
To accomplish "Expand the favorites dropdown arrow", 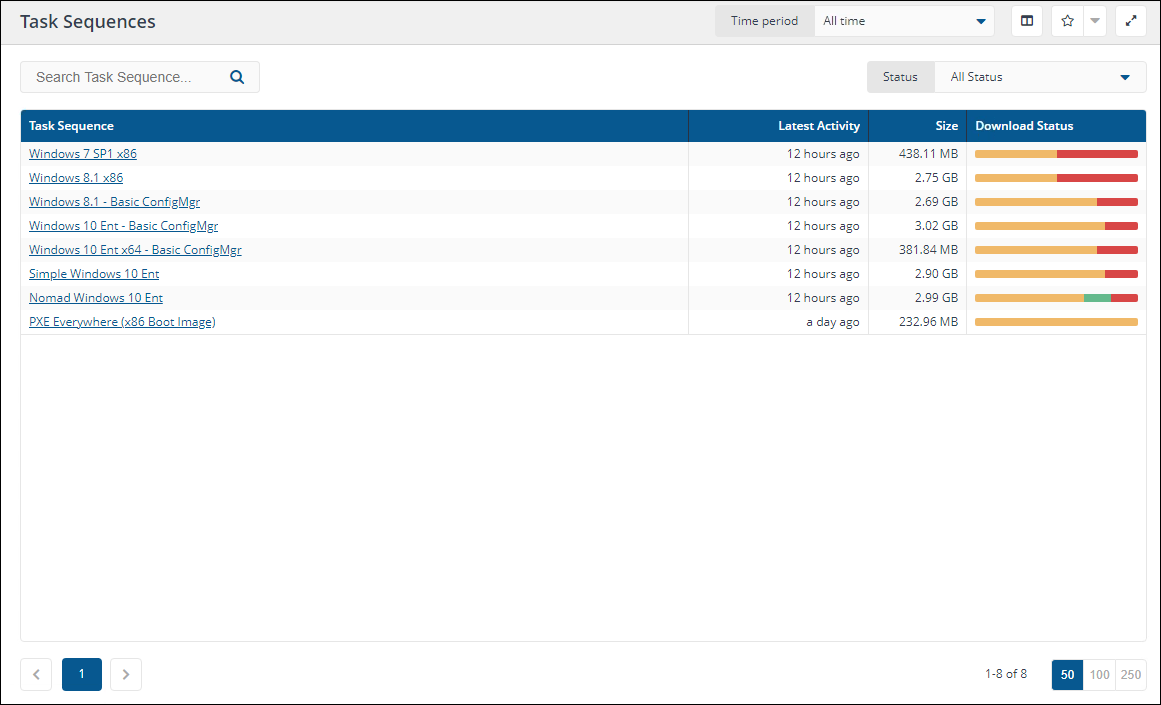I will pyautogui.click(x=1095, y=21).
